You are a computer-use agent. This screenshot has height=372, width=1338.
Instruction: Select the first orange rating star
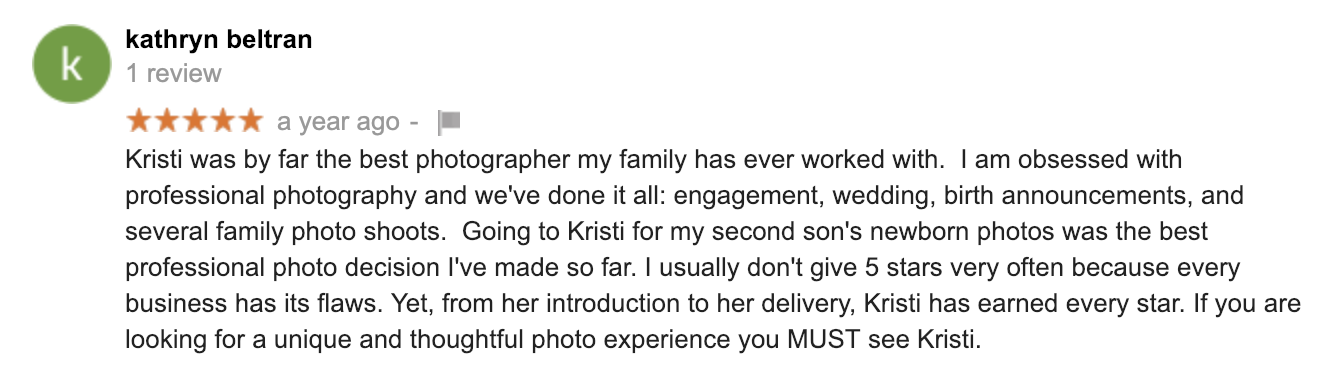pyautogui.click(x=139, y=121)
